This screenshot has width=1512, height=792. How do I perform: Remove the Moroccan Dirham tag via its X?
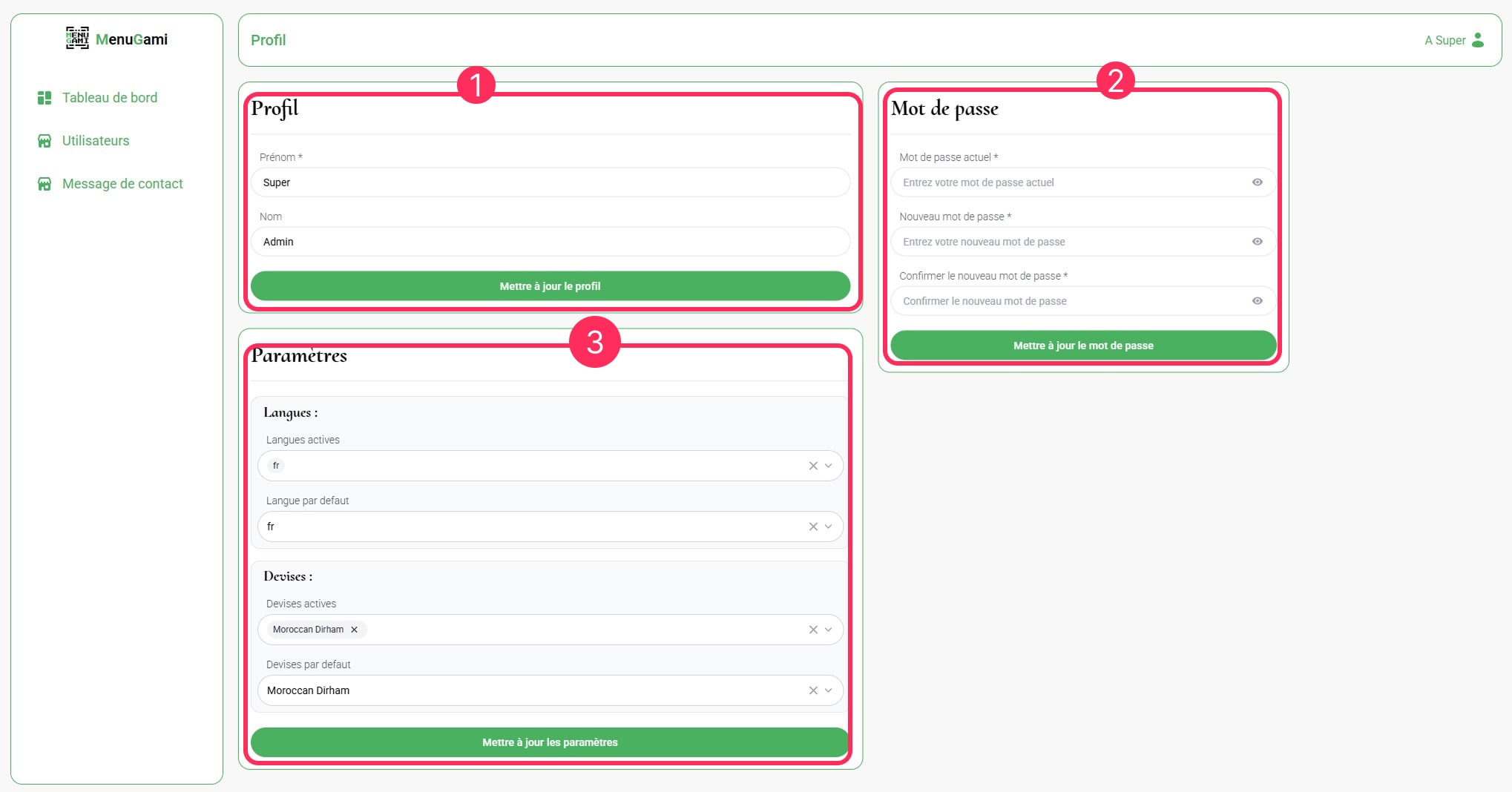click(354, 629)
